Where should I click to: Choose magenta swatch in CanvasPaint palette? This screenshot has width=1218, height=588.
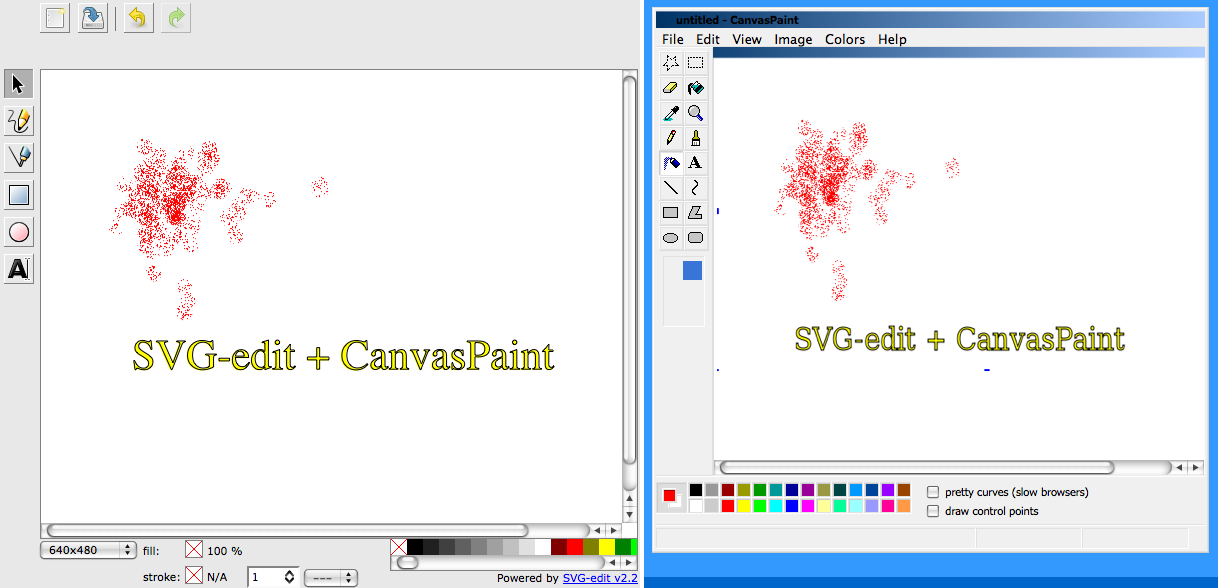click(808, 506)
